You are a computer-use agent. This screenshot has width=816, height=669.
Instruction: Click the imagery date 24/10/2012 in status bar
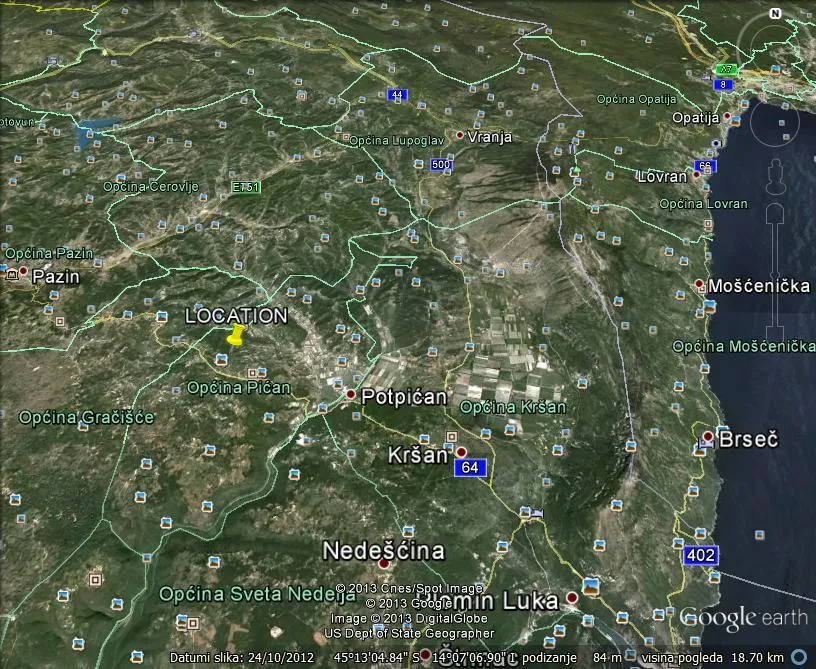(x=281, y=658)
